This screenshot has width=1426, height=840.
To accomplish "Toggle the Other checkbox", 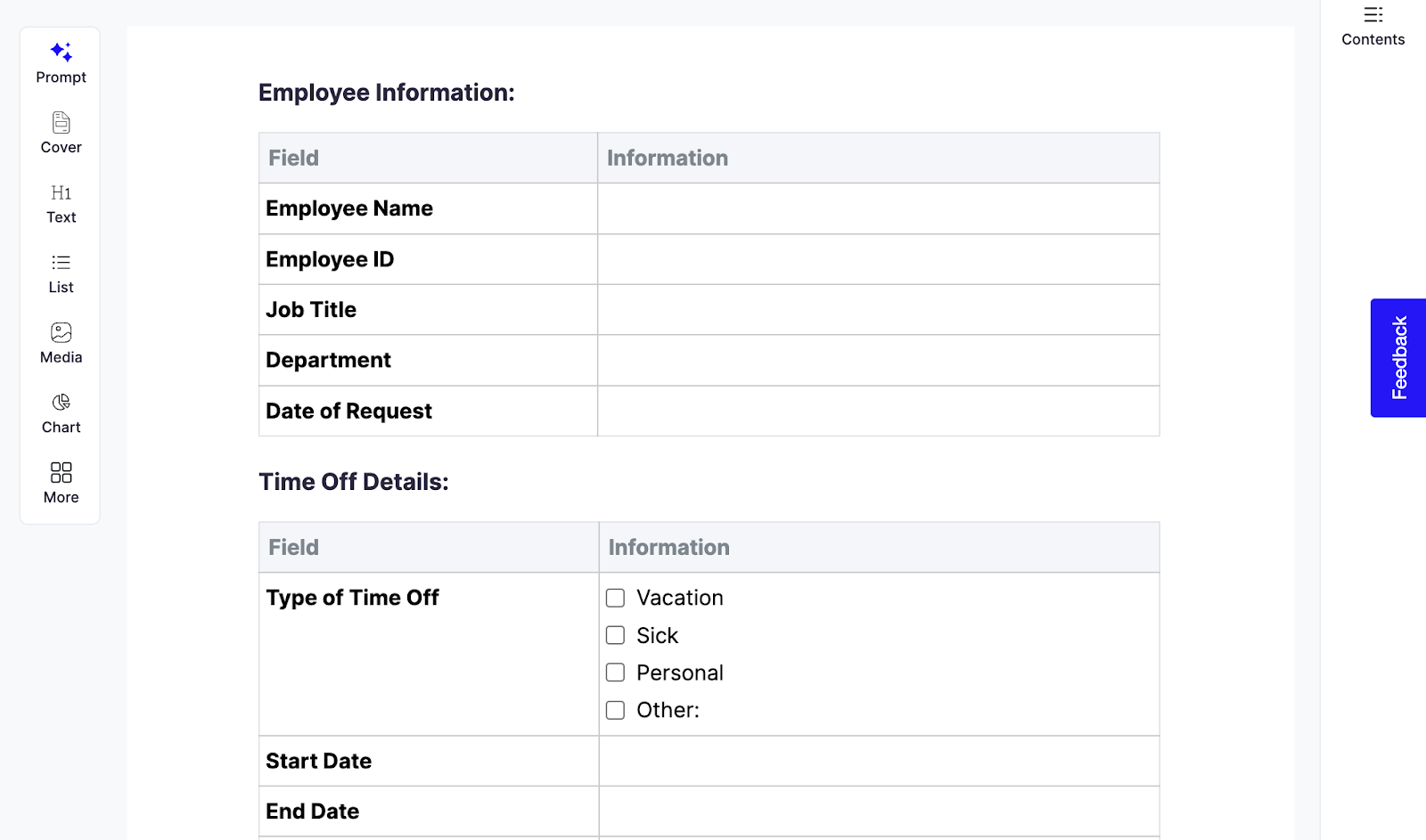I will click(615, 710).
